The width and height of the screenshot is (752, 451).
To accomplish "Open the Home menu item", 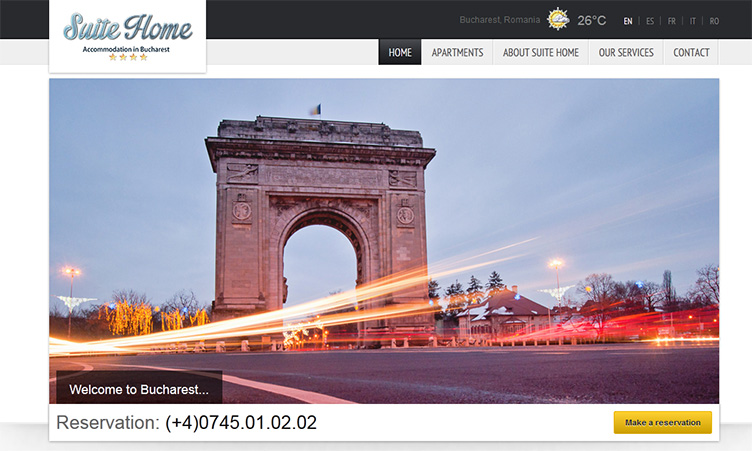I will point(400,52).
